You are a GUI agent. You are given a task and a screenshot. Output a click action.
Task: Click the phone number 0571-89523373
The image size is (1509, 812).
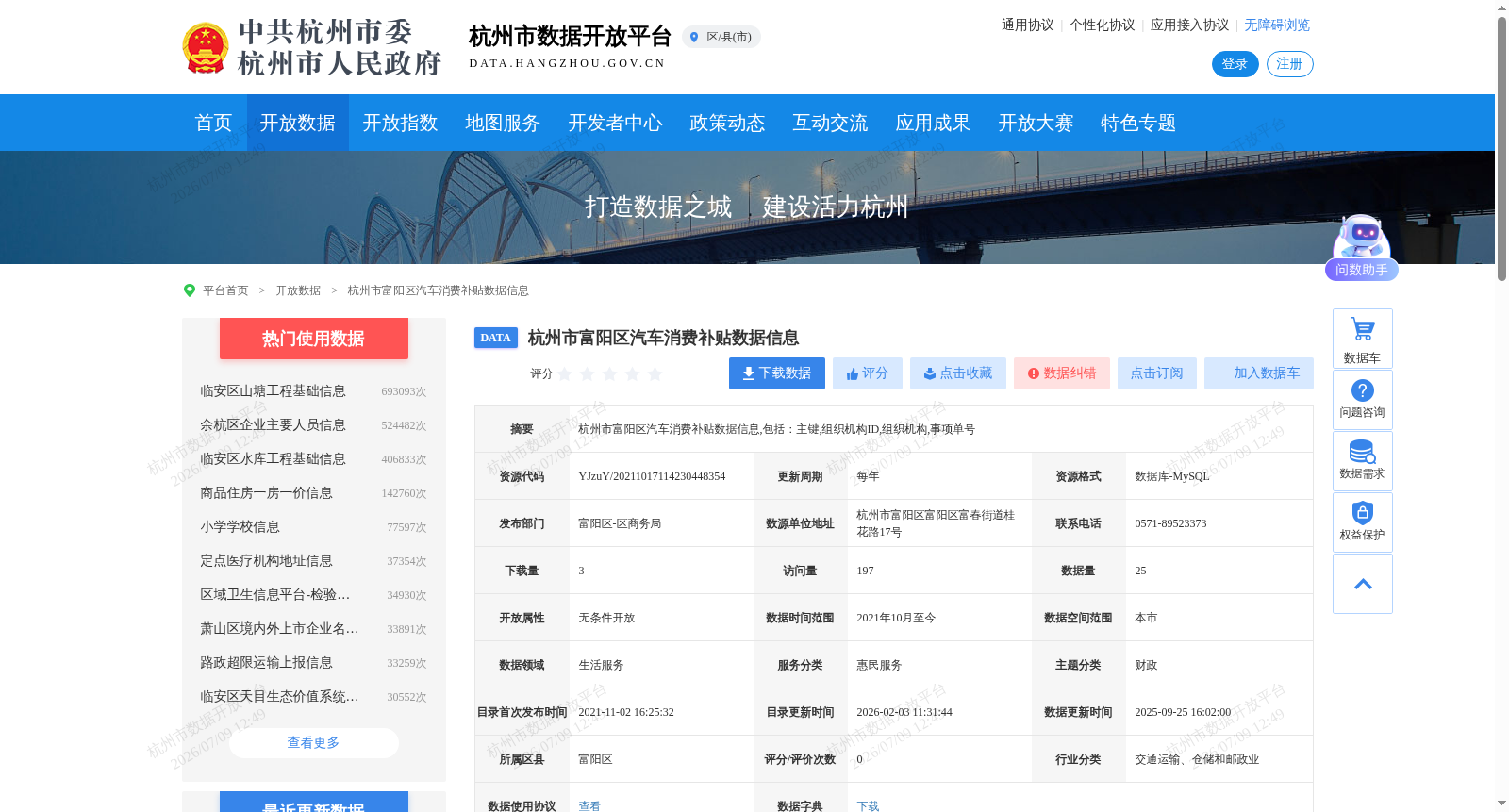pyautogui.click(x=1170, y=523)
